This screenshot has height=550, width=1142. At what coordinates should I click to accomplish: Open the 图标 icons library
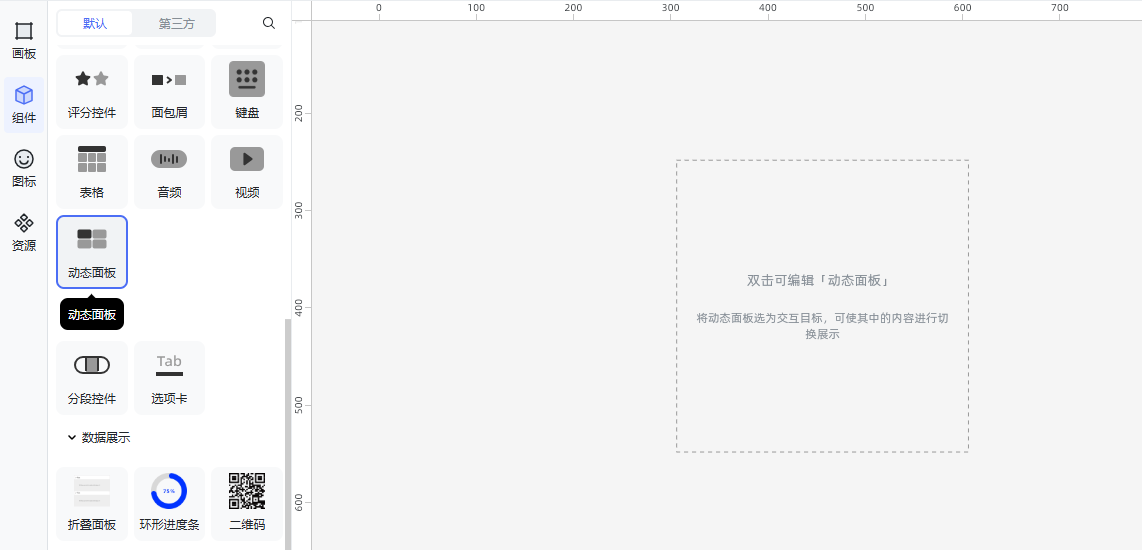[24, 168]
